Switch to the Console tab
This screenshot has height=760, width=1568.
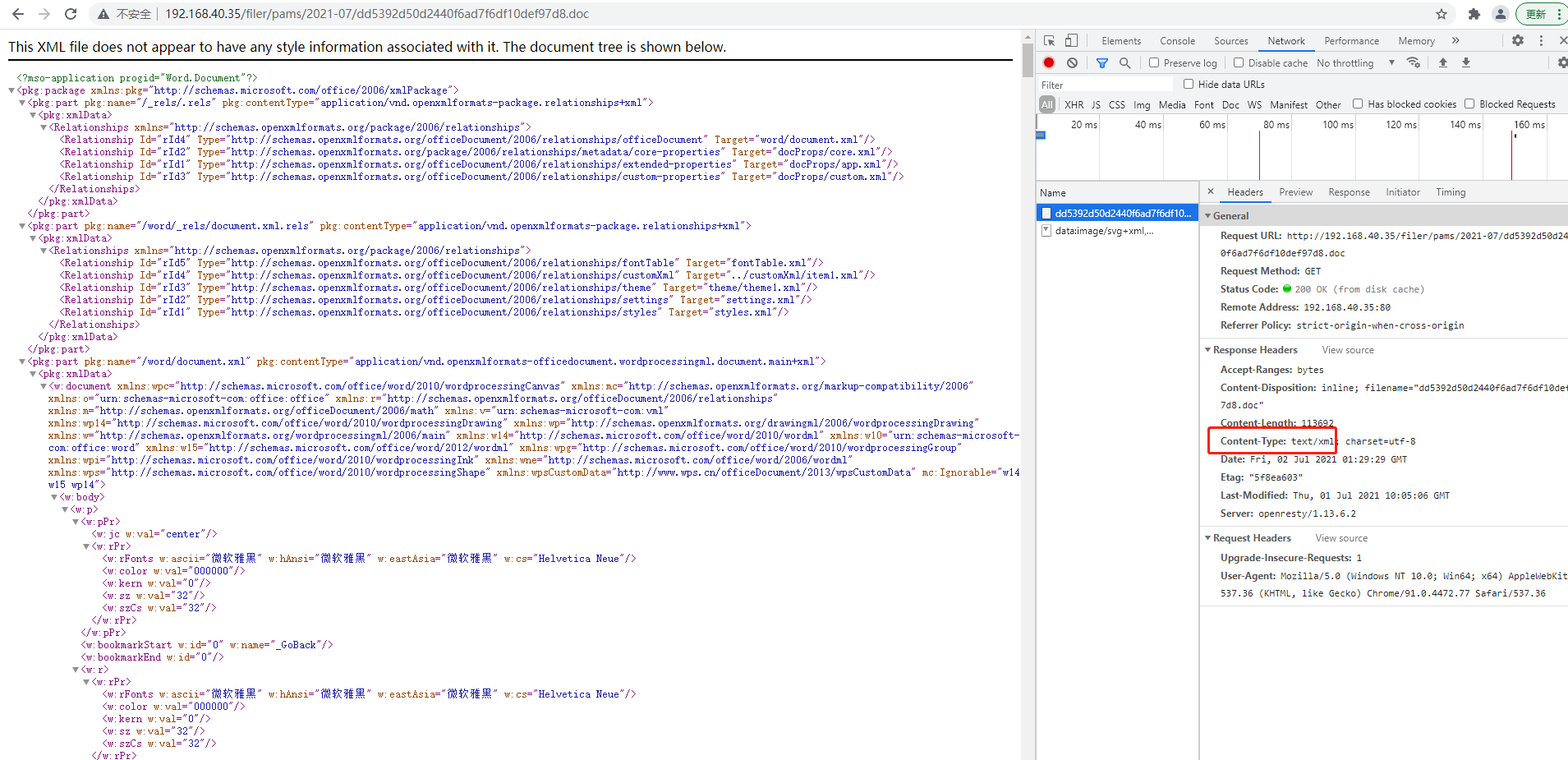[x=1177, y=41]
